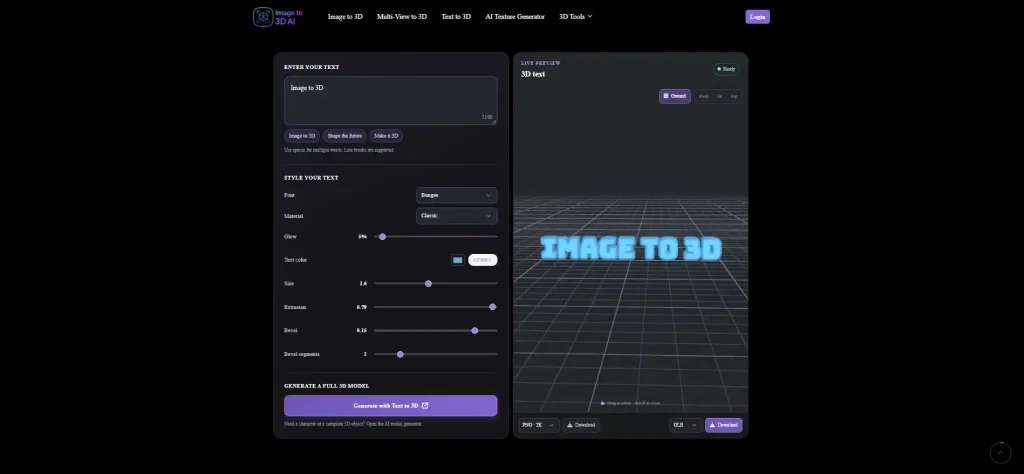Open the Font dropdown showing Bungee
The image size is (1024, 474).
tap(456, 195)
